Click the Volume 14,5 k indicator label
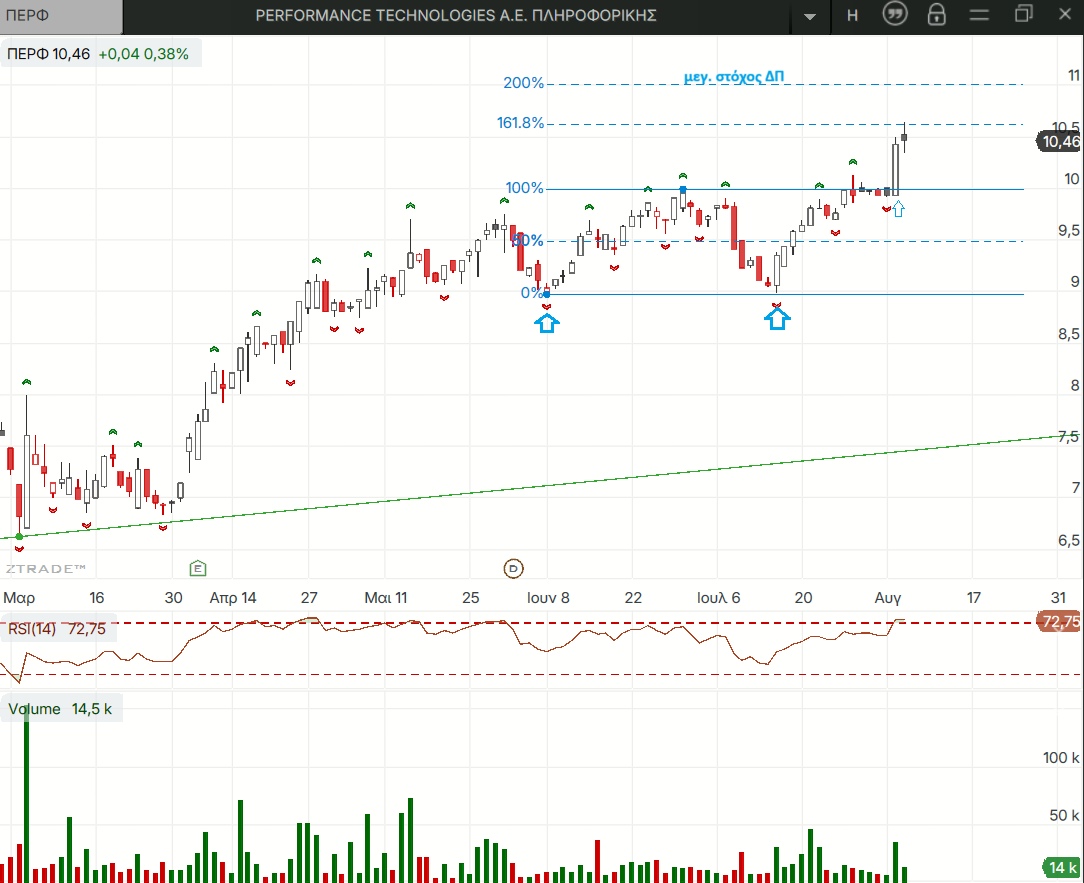Image resolution: width=1084 pixels, height=883 pixels. click(59, 709)
